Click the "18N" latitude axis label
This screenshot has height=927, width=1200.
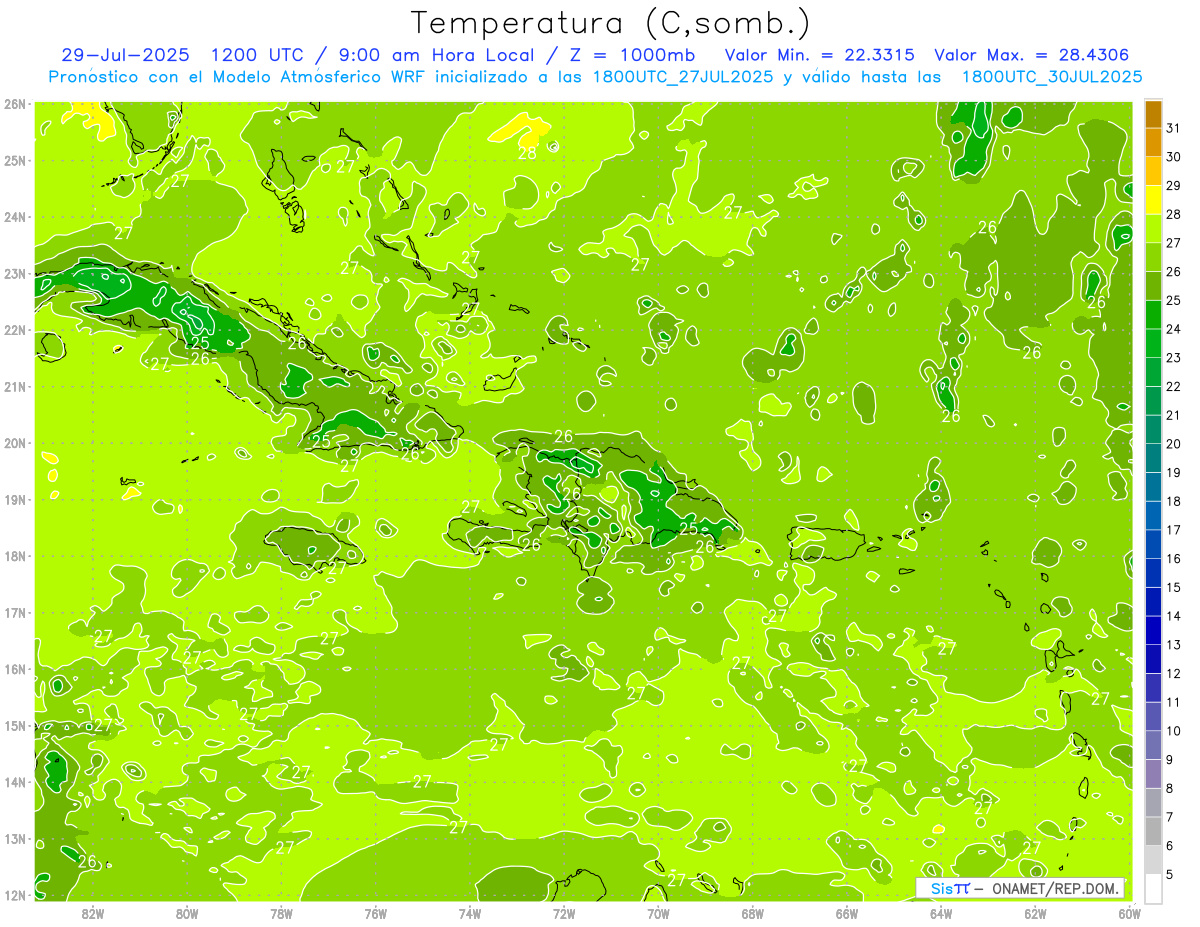coord(14,556)
